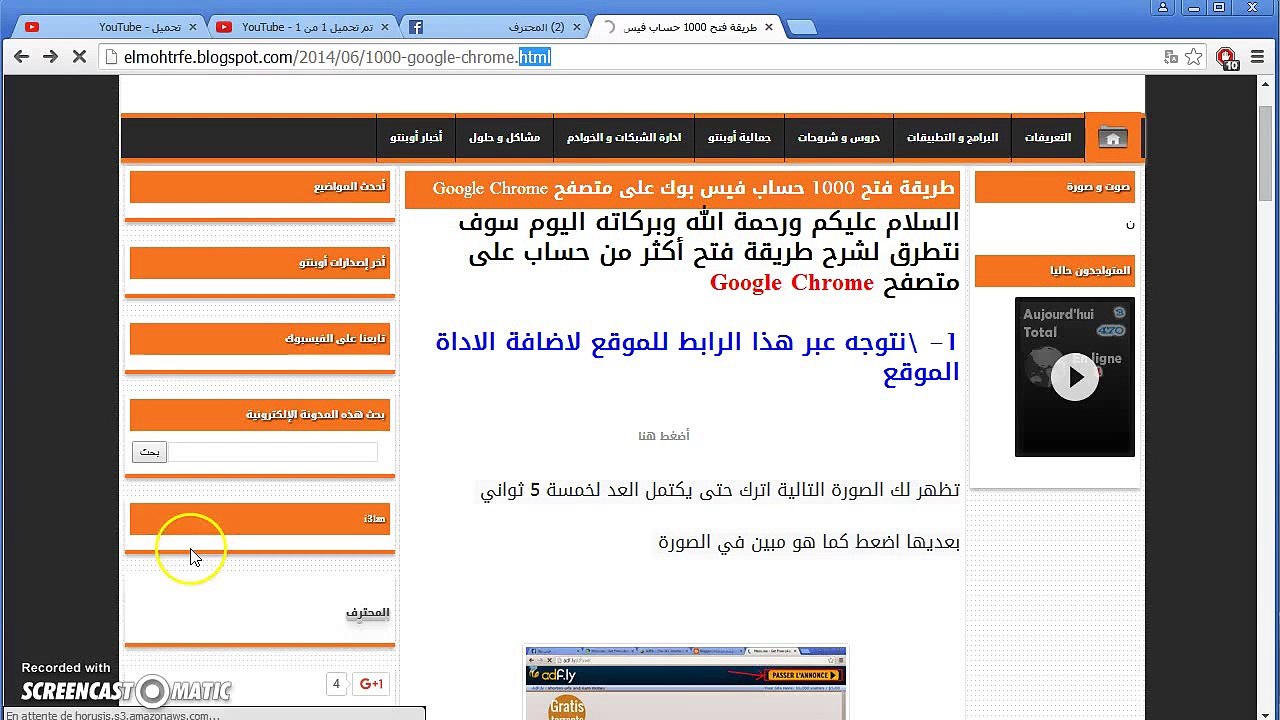Viewport: 1280px width, 720px height.
Task: Close the current blog tab
Action: click(769, 27)
